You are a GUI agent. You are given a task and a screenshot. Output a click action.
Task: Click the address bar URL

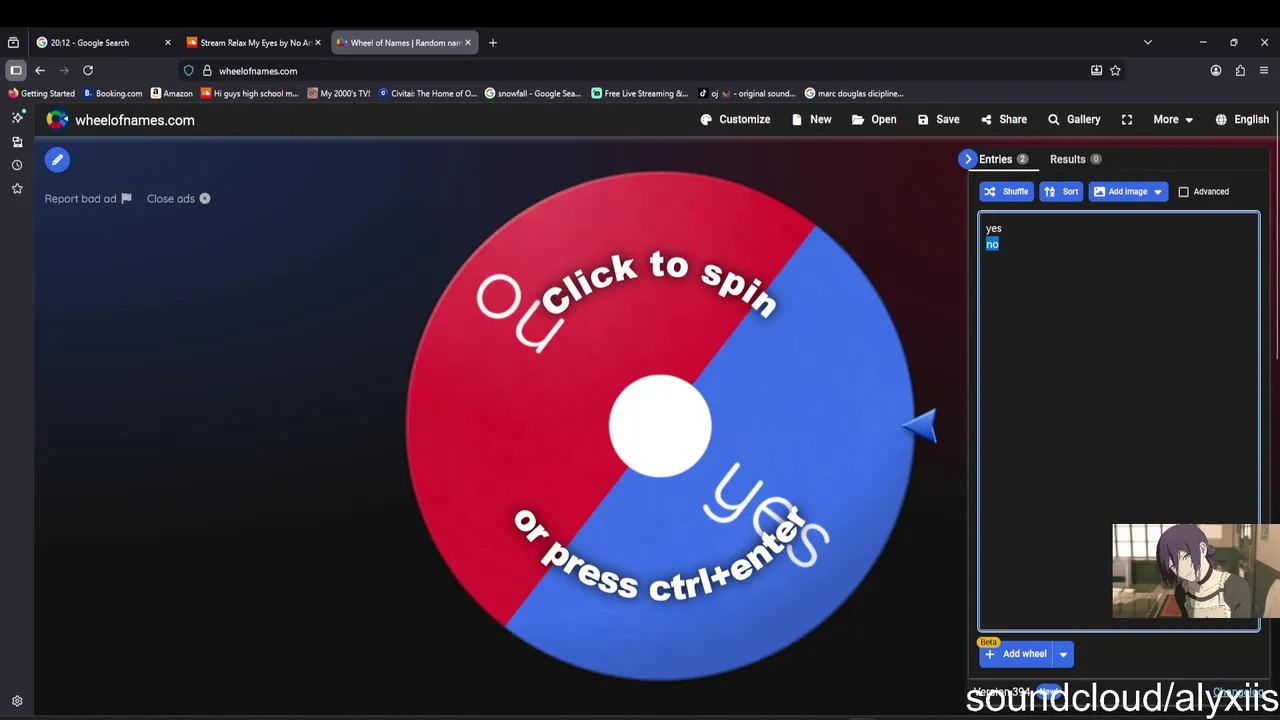pyautogui.click(x=258, y=71)
